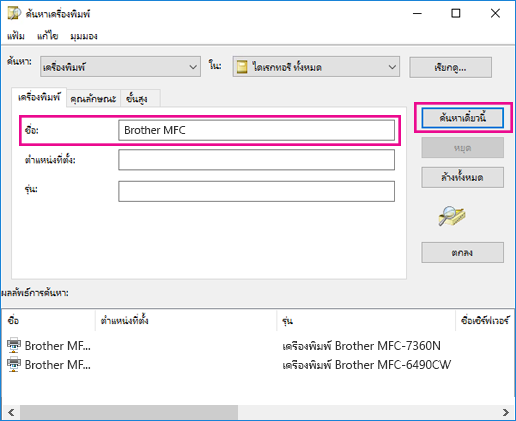
Task: Click the horizontal scrollbar right arrow
Action: click(x=506, y=412)
